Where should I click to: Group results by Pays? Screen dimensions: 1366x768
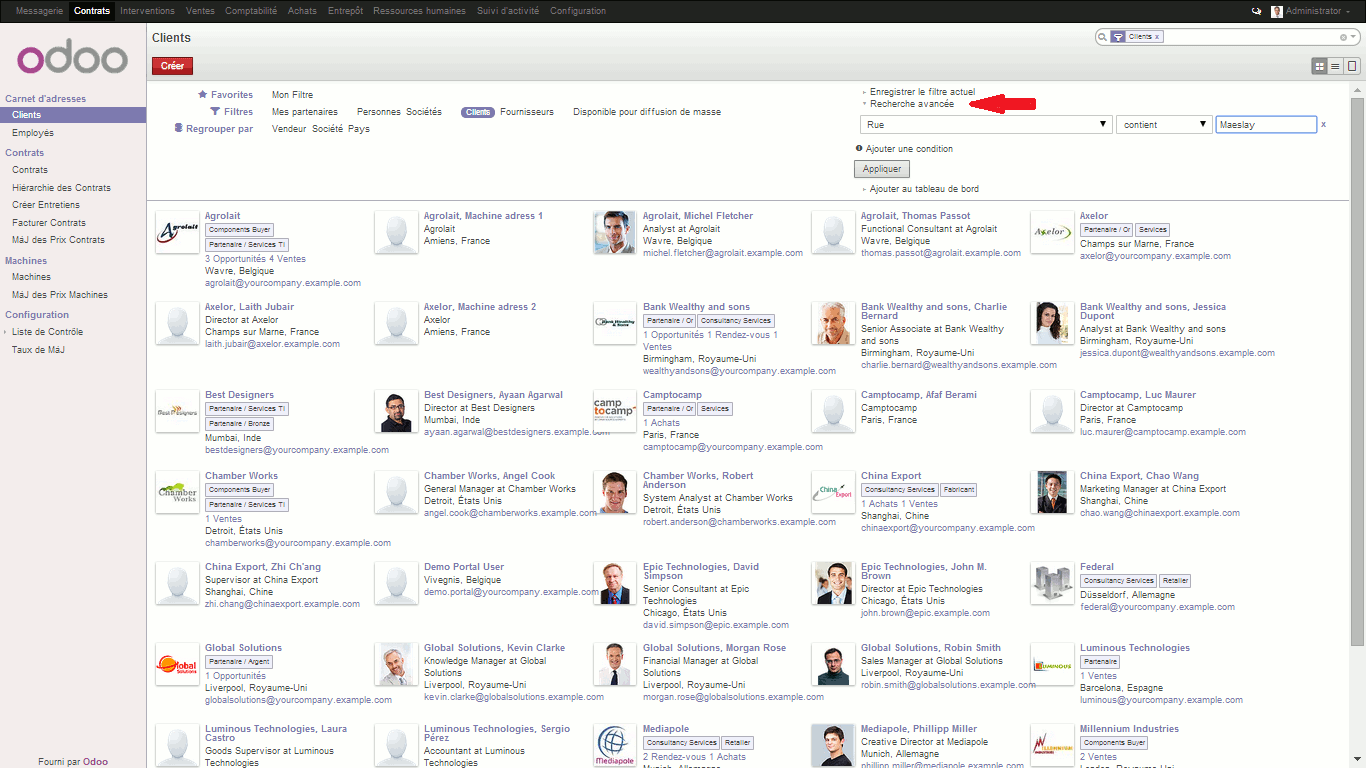(x=359, y=129)
